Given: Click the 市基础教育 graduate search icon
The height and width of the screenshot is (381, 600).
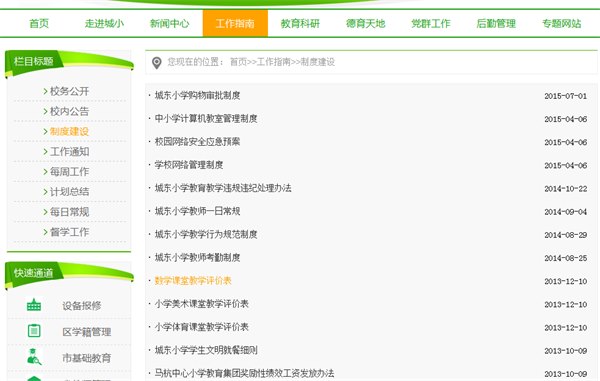Looking at the screenshot, I should pyautogui.click(x=34, y=357).
